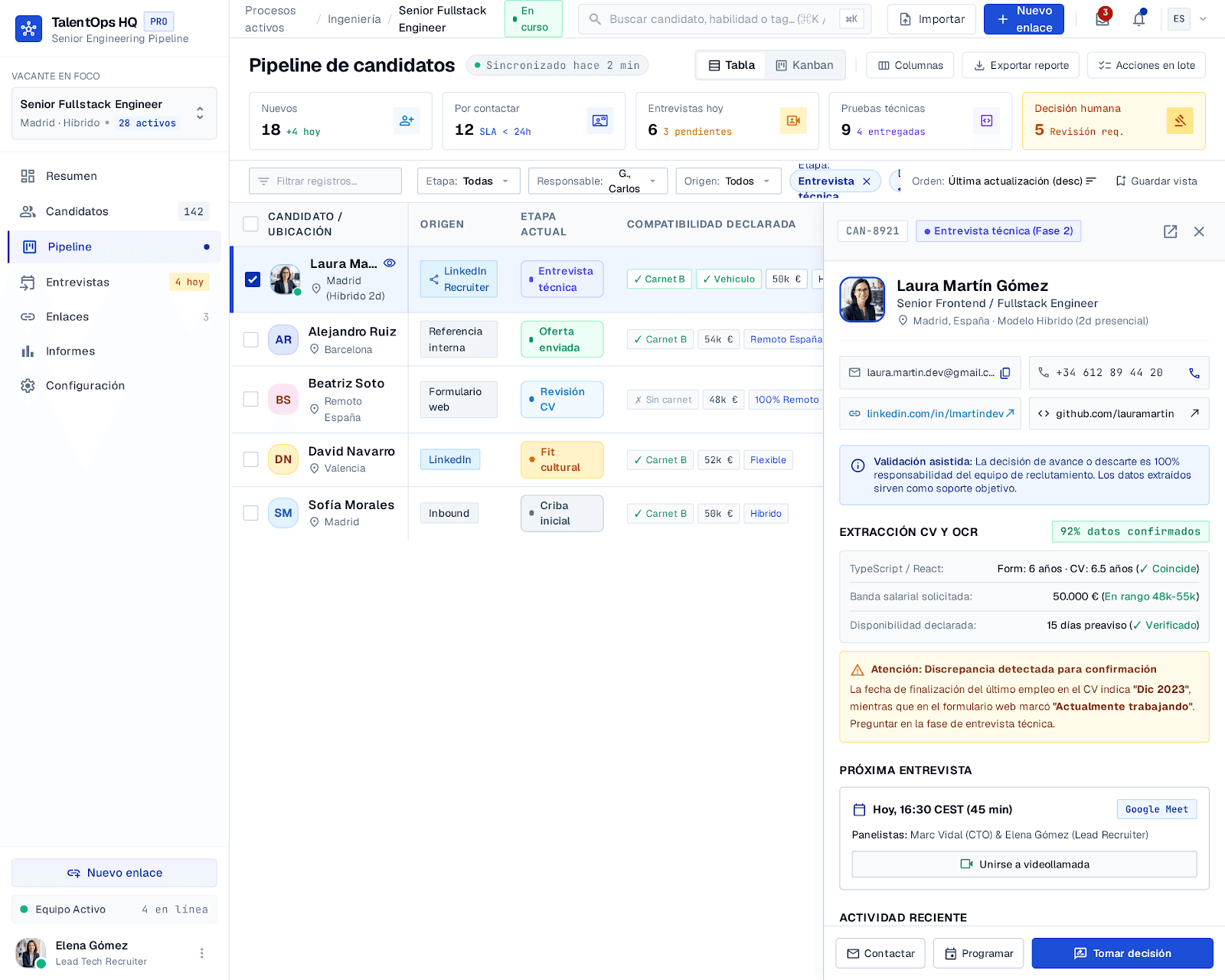The image size is (1225, 980).
Task: Open the Responsable: G., Carlos dropdown
Action: [598, 181]
